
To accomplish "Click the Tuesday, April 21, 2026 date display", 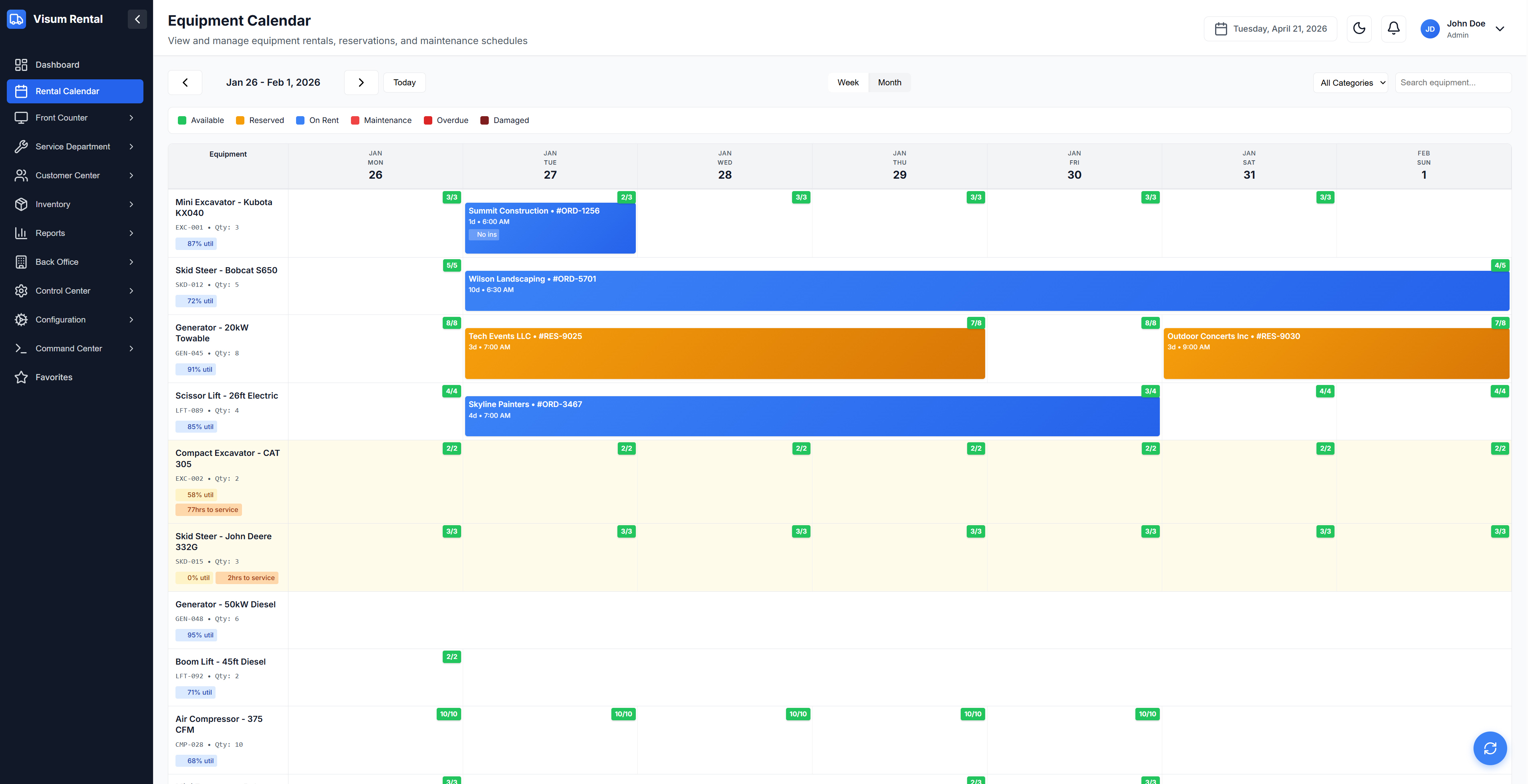I will point(1270,28).
